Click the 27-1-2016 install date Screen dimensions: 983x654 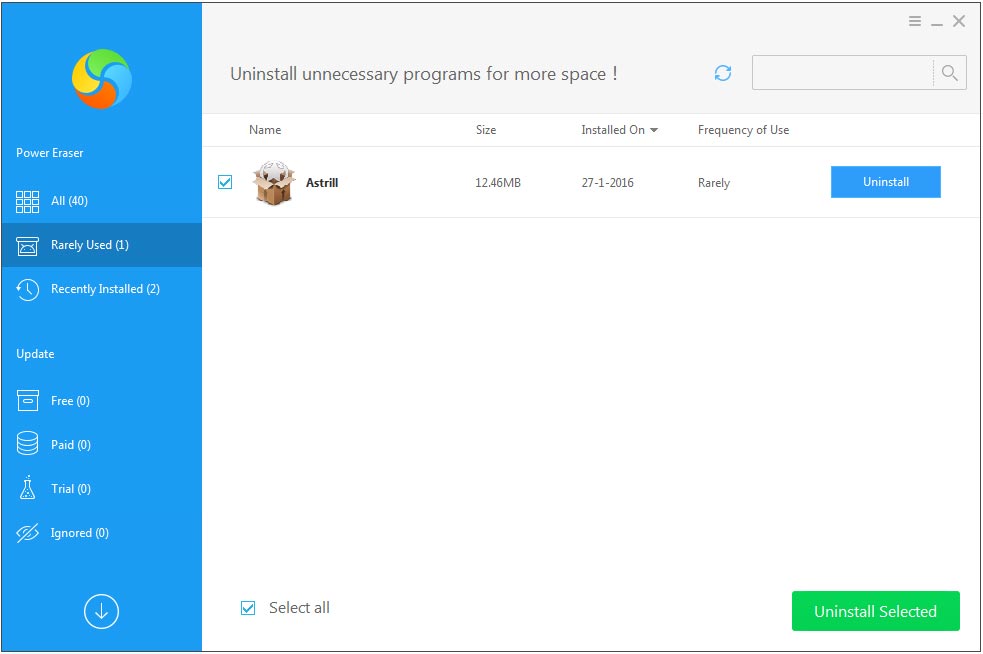pos(607,182)
